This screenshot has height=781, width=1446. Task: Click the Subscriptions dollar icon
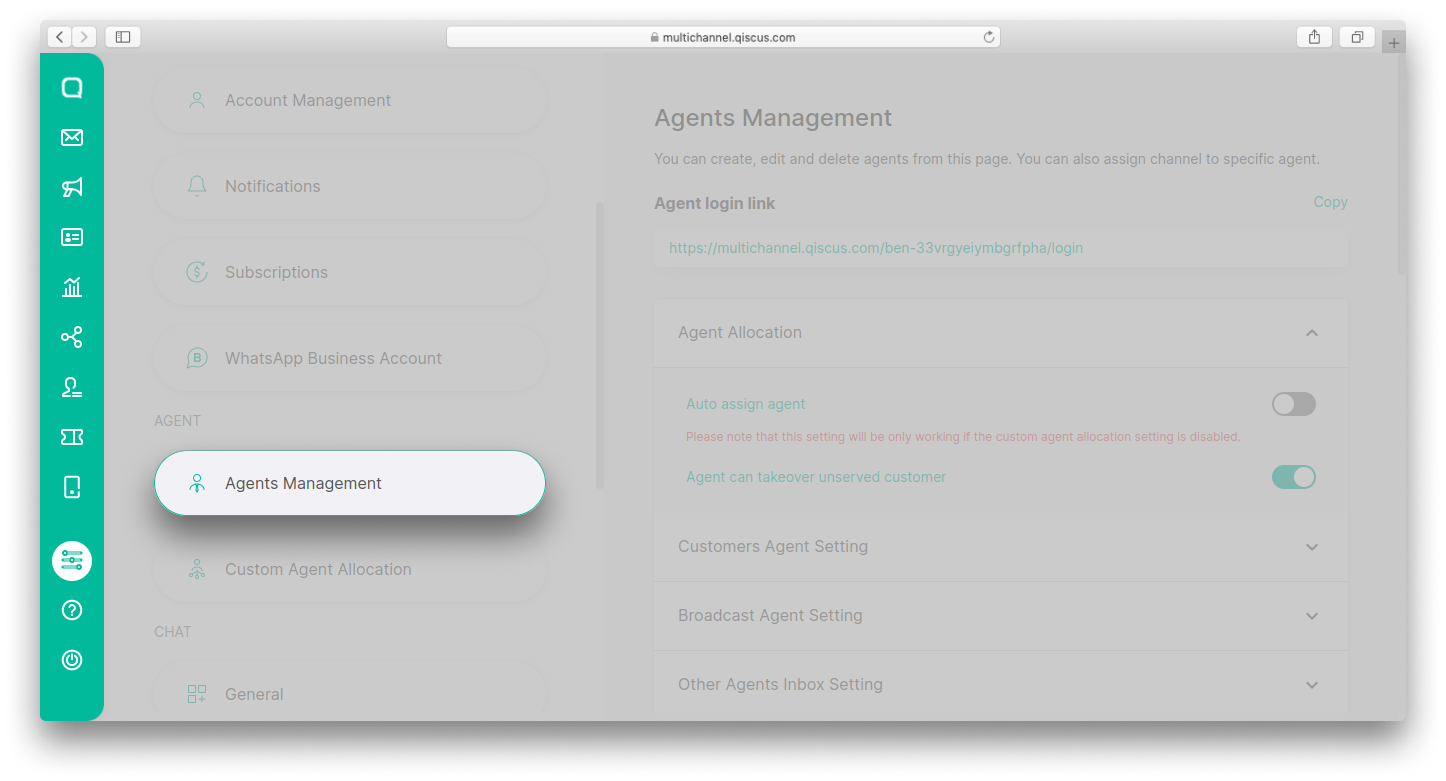197,272
